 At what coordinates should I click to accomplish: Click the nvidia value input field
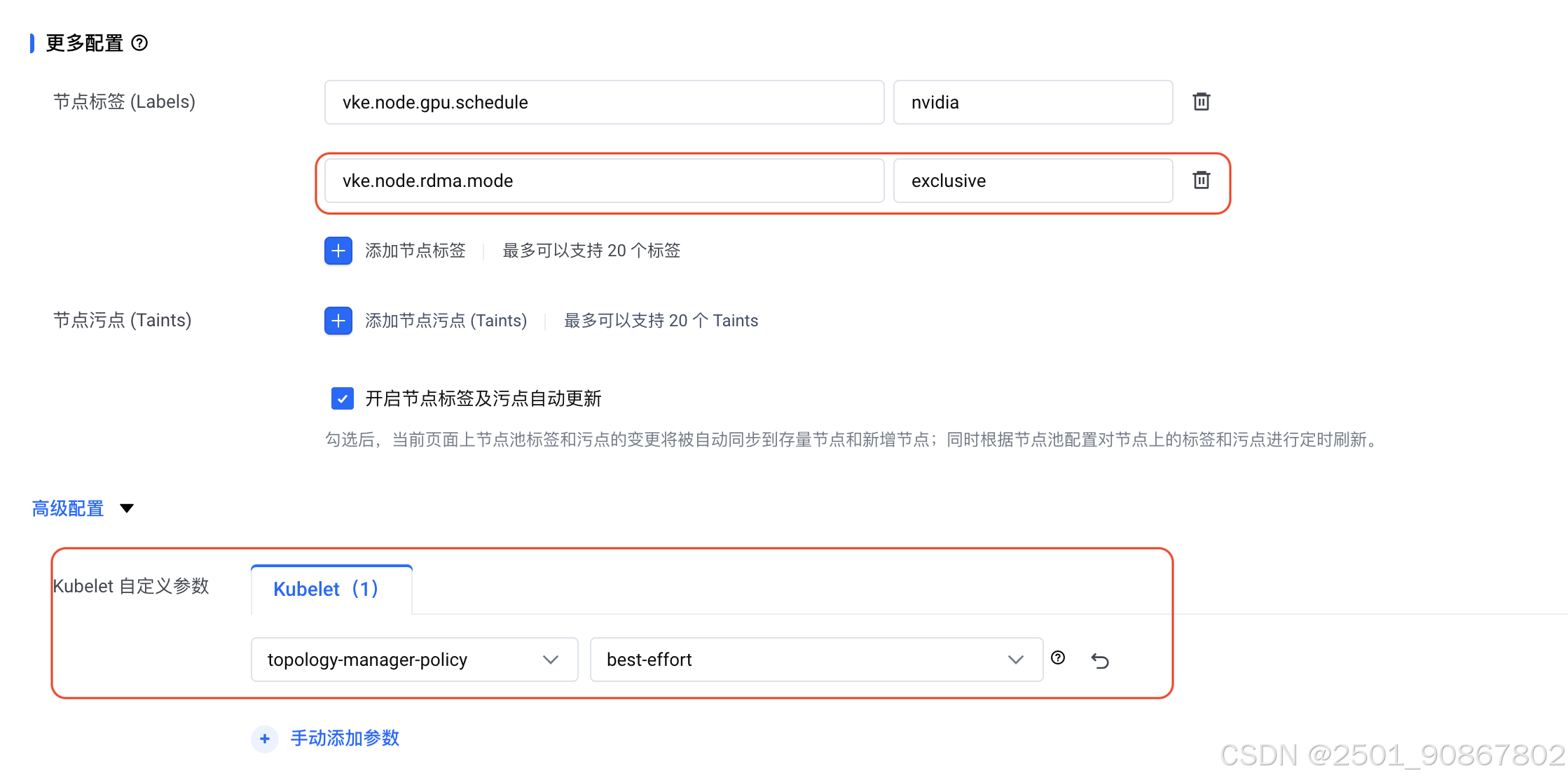pos(1032,102)
